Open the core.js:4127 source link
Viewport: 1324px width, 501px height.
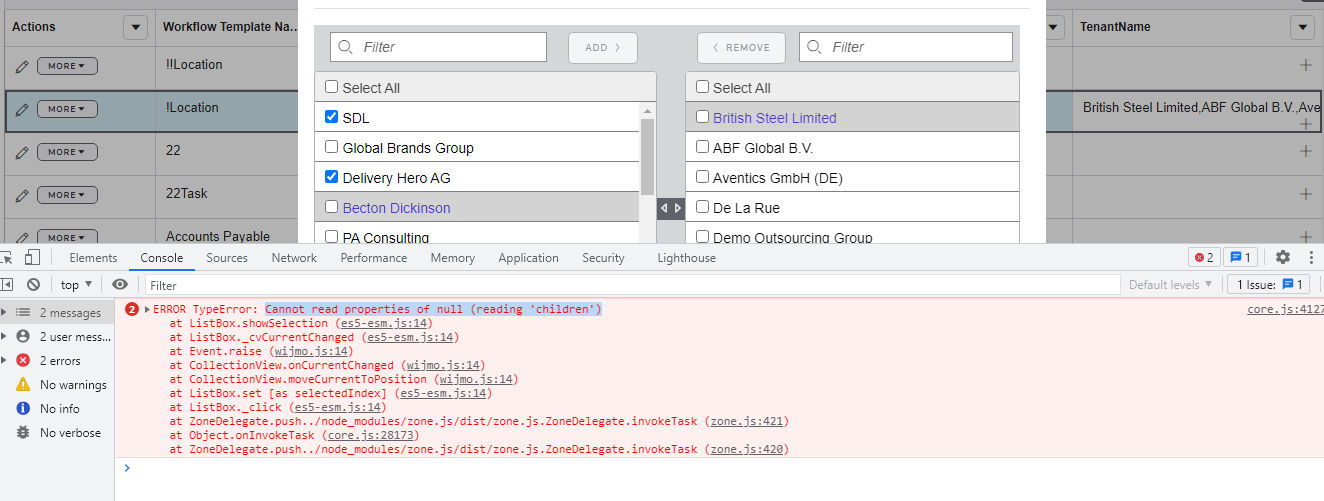pyautogui.click(x=1285, y=309)
